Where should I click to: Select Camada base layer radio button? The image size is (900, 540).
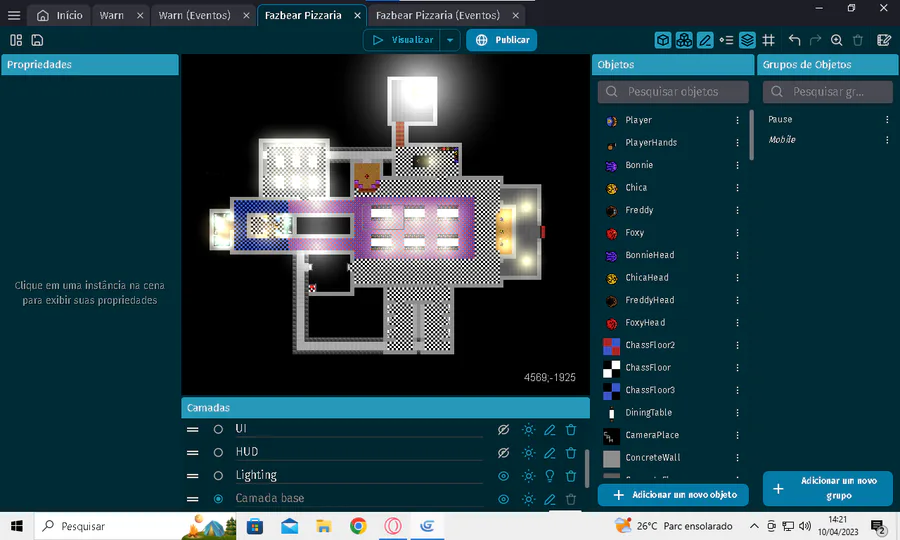point(218,499)
